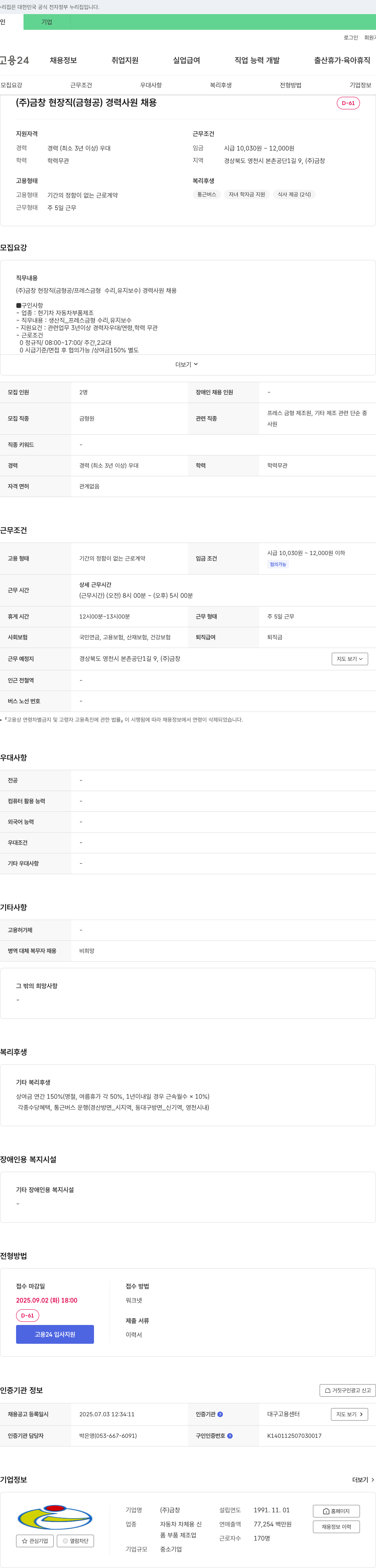Click the (주)금창 company logo
The width and height of the screenshot is (376, 1568).
click(x=55, y=1517)
